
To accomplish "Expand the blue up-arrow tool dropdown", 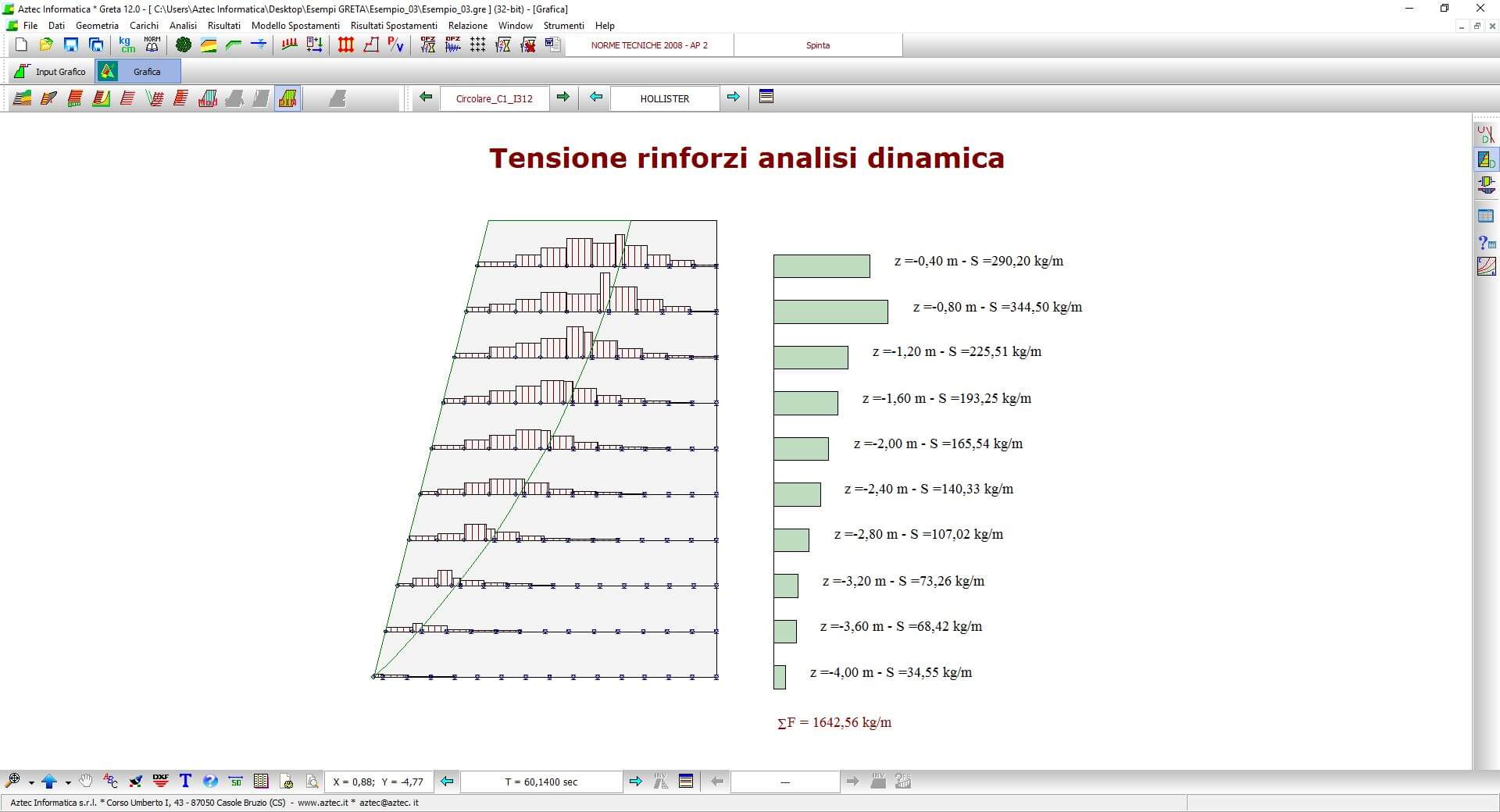I will coord(68,782).
